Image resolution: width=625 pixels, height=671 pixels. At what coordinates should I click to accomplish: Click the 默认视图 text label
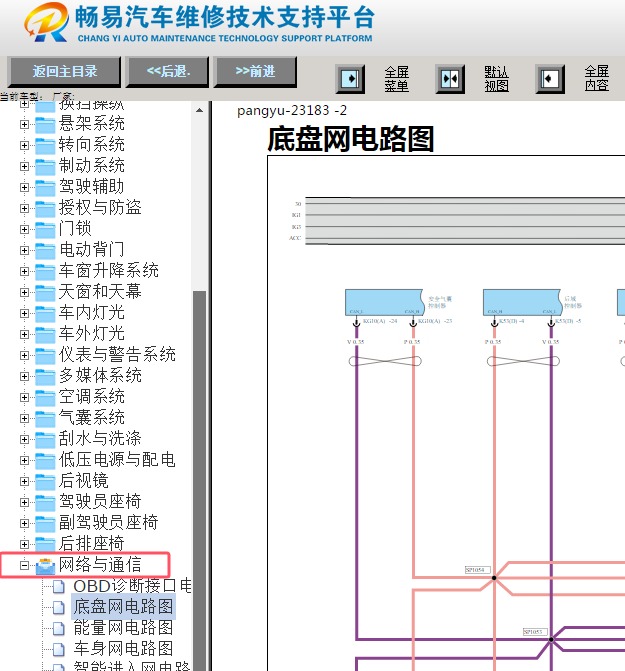pos(497,79)
